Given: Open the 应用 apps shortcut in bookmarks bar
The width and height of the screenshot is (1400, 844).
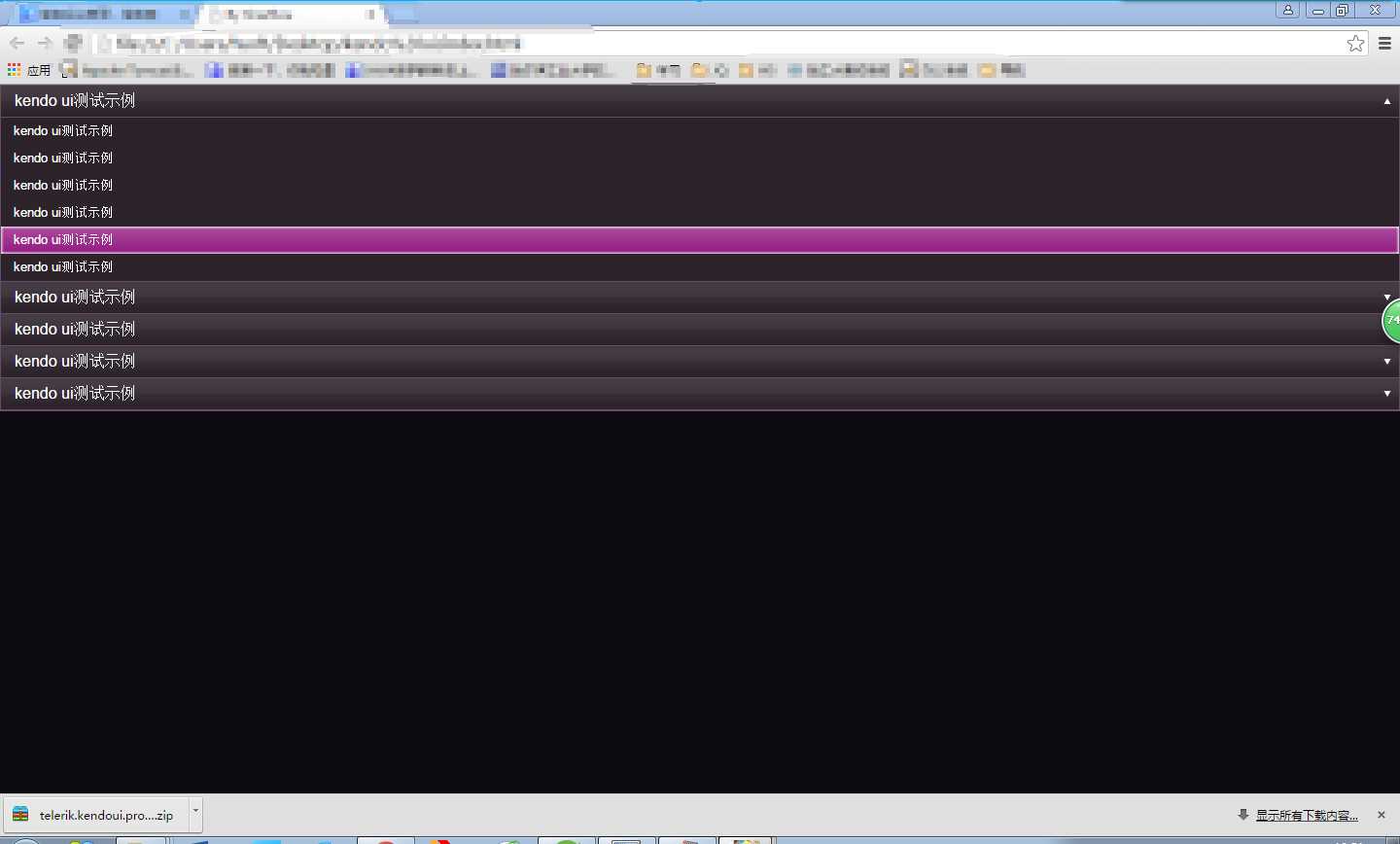Looking at the screenshot, I should click(29, 70).
